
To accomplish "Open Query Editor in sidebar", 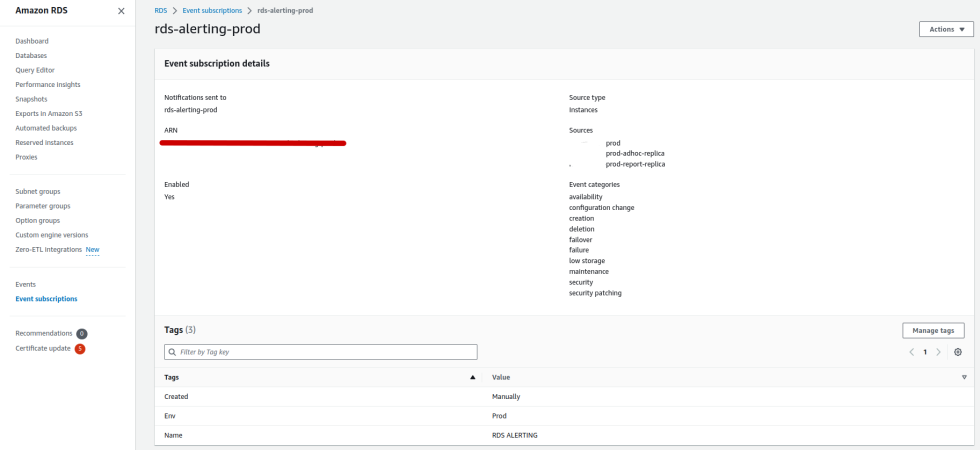I will point(35,70).
